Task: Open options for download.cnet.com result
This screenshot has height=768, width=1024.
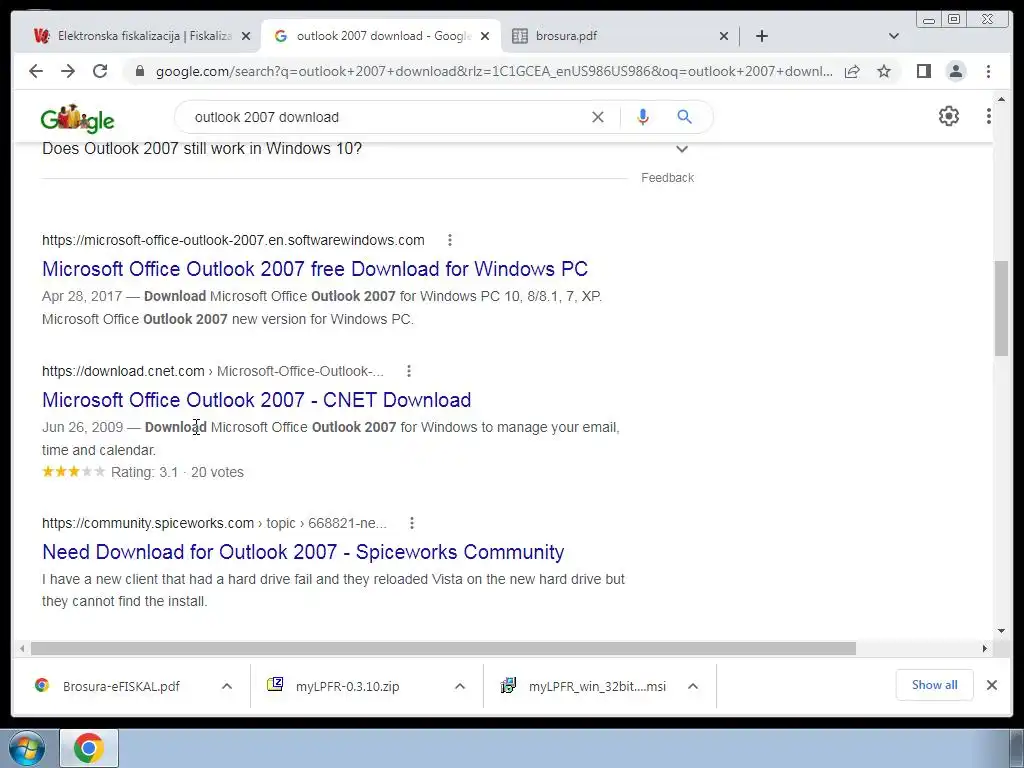Action: 409,371
